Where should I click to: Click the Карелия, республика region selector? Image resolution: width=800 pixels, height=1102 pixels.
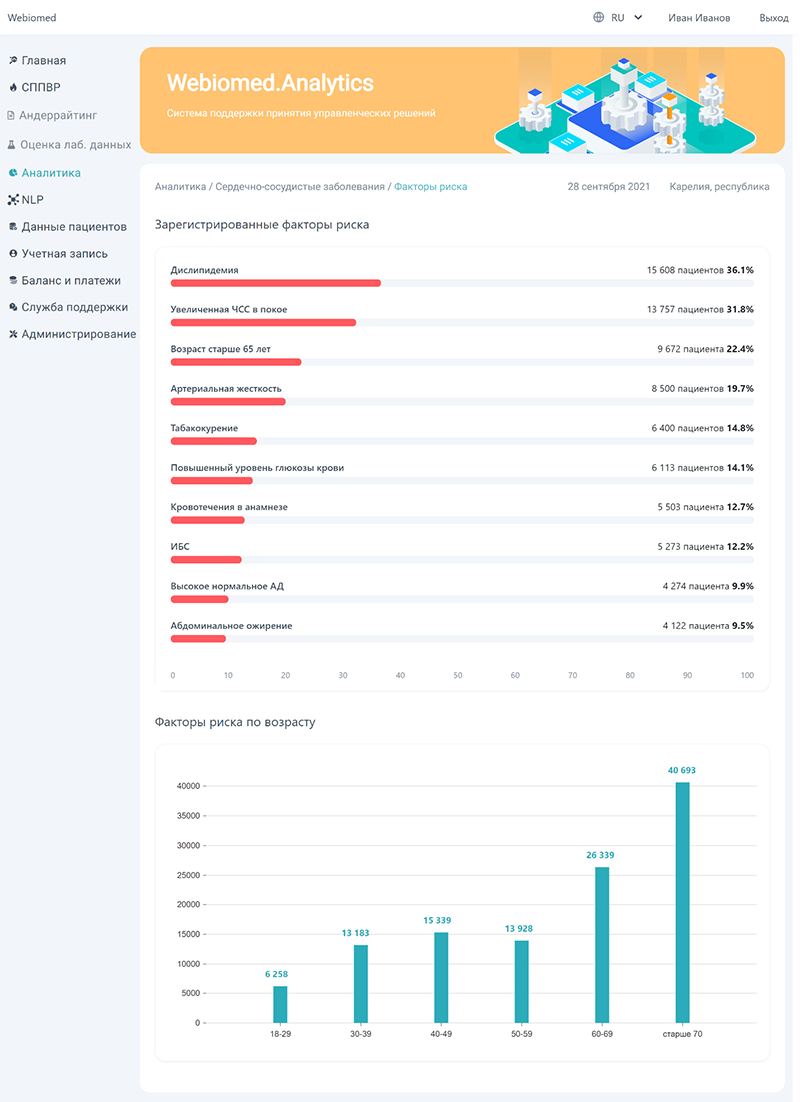719,187
